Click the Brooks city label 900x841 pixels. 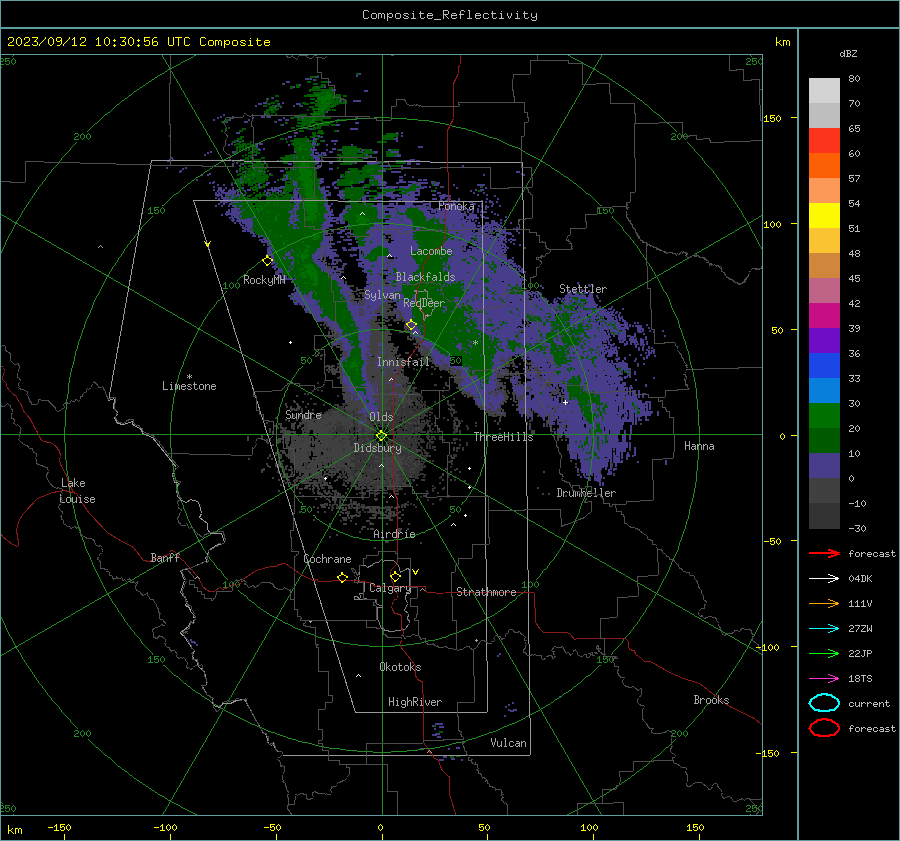click(x=711, y=700)
